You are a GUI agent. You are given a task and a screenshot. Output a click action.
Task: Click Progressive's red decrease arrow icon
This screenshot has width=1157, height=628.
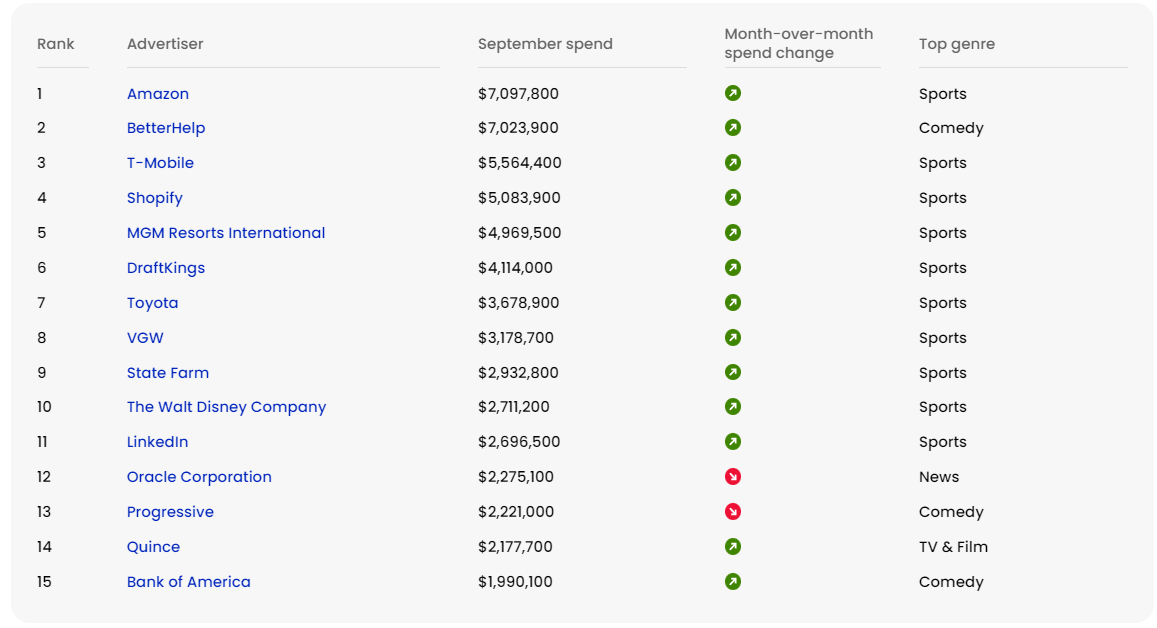tap(733, 512)
